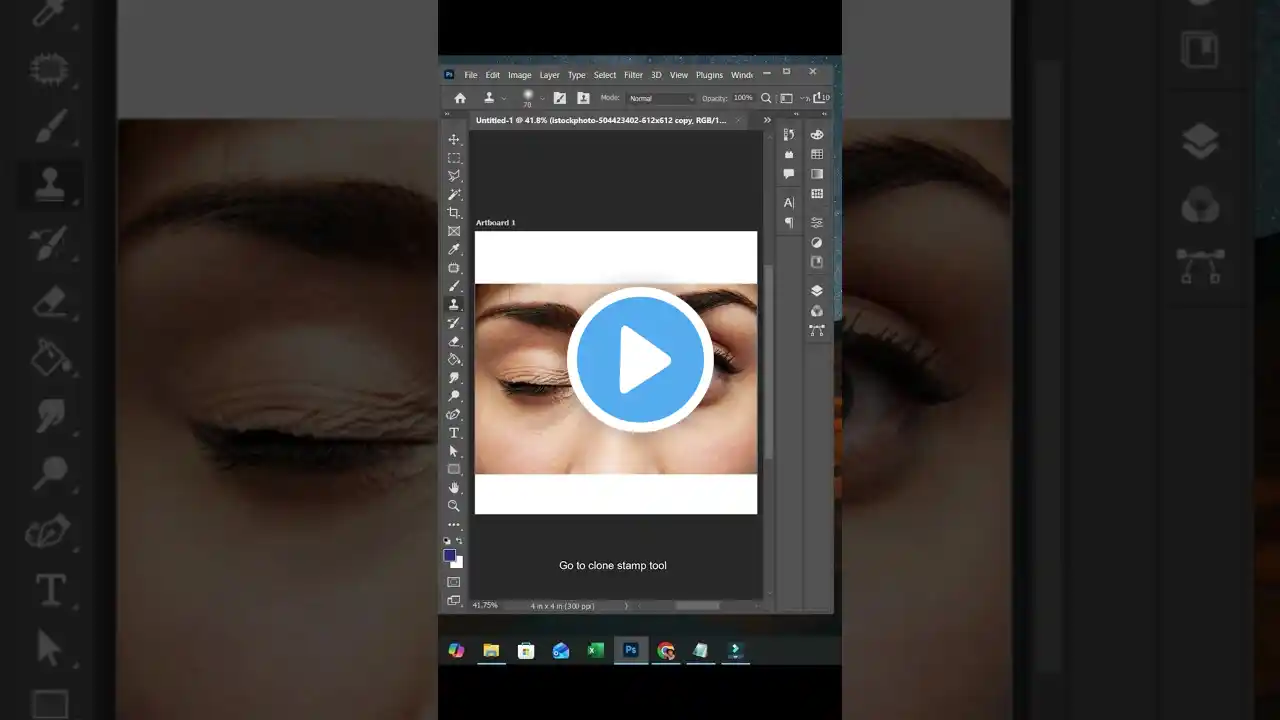Select the Paint Bucket tool
This screenshot has height=720, width=1280.
tap(454, 359)
